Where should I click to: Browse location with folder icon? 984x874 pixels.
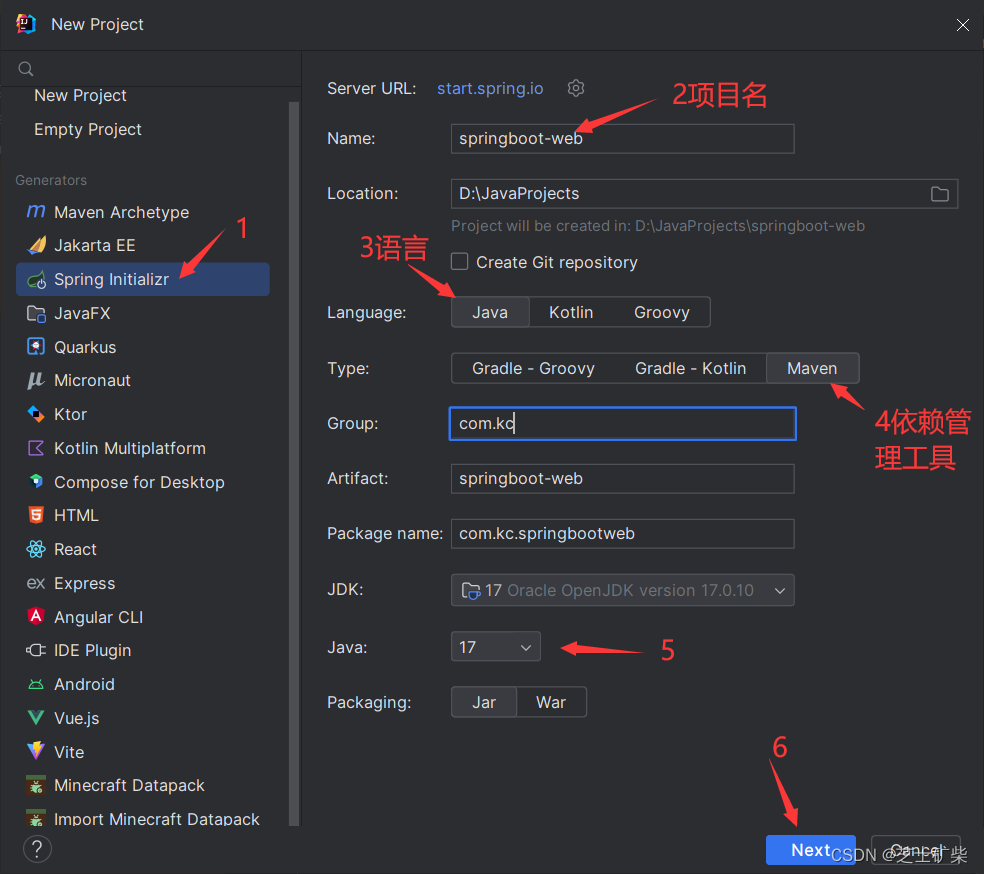pos(939,194)
